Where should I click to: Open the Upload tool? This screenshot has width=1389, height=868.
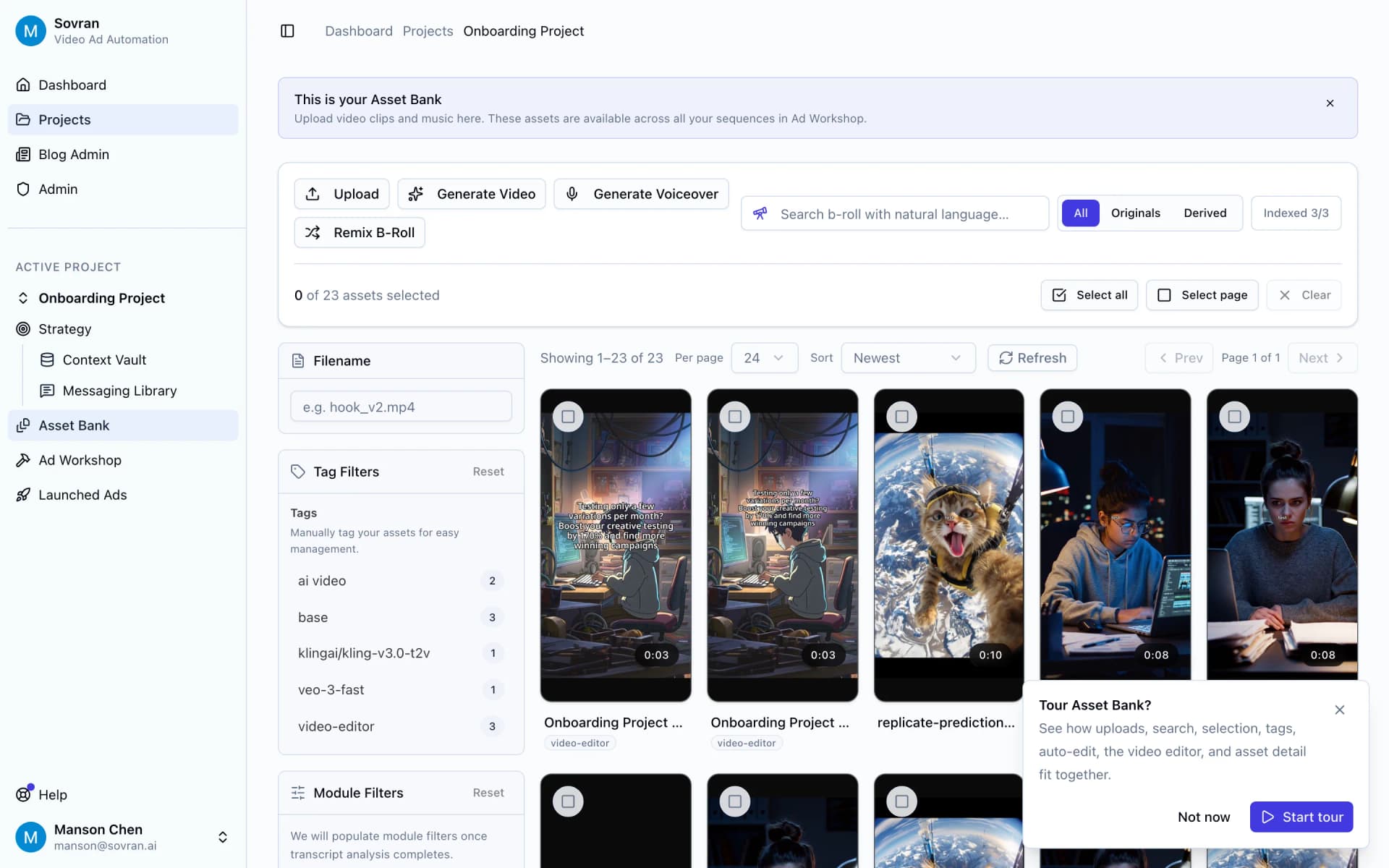pyautogui.click(x=341, y=193)
